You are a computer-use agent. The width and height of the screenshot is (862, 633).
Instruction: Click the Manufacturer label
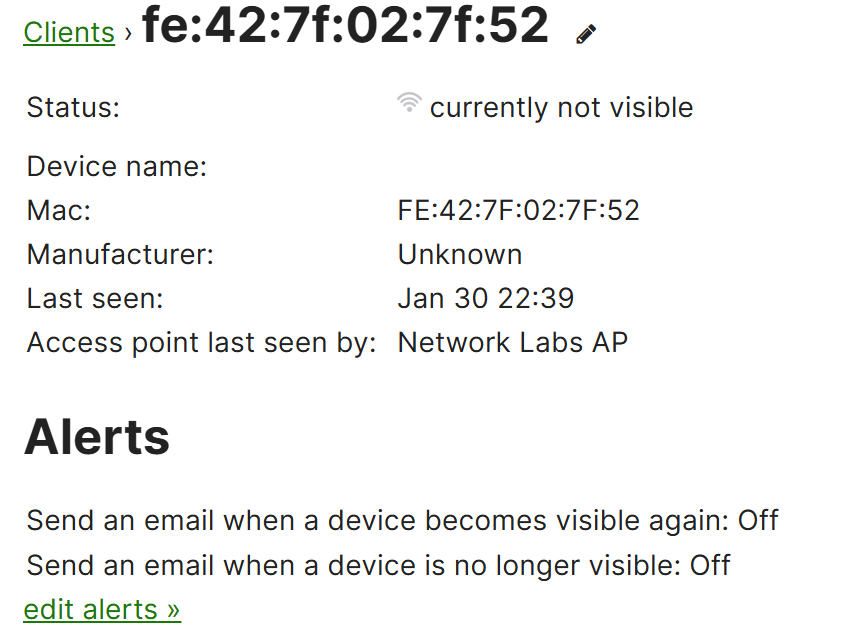tap(120, 254)
